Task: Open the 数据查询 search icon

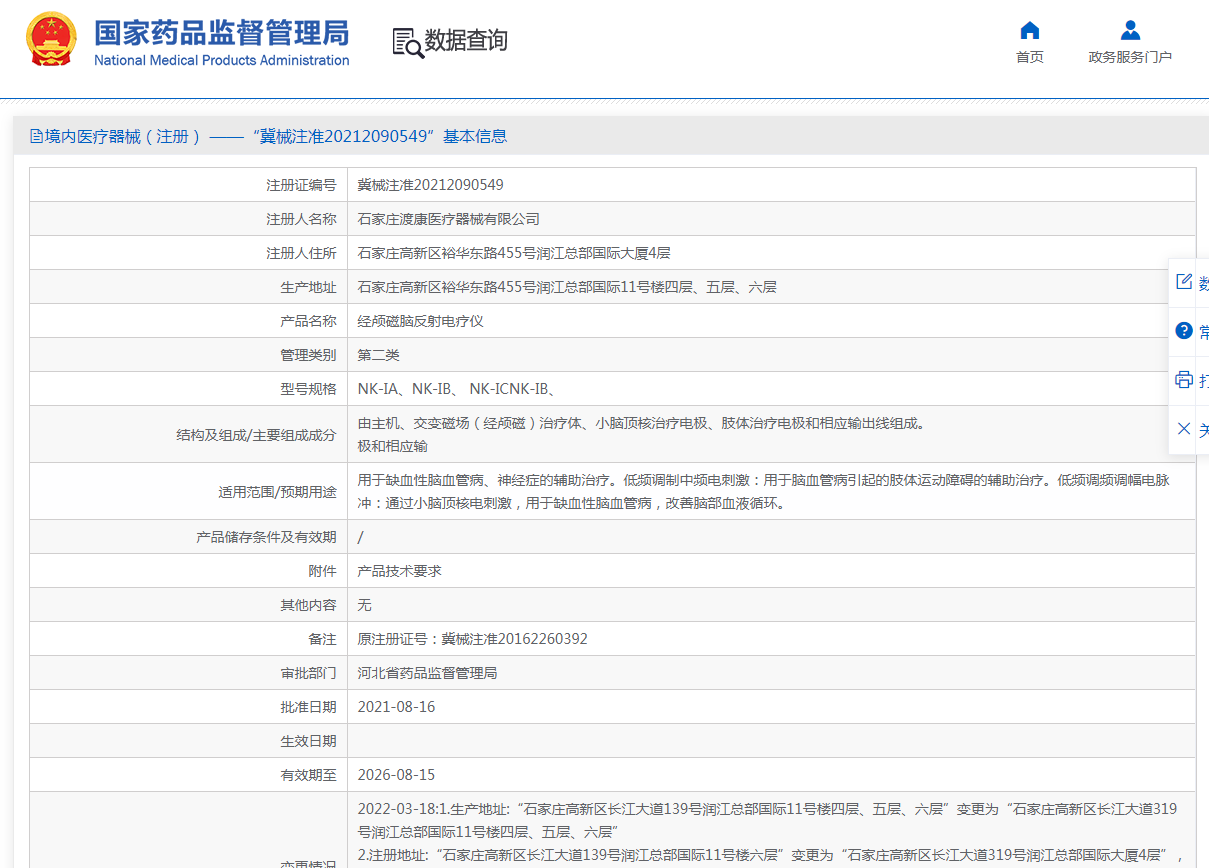Action: coord(407,42)
